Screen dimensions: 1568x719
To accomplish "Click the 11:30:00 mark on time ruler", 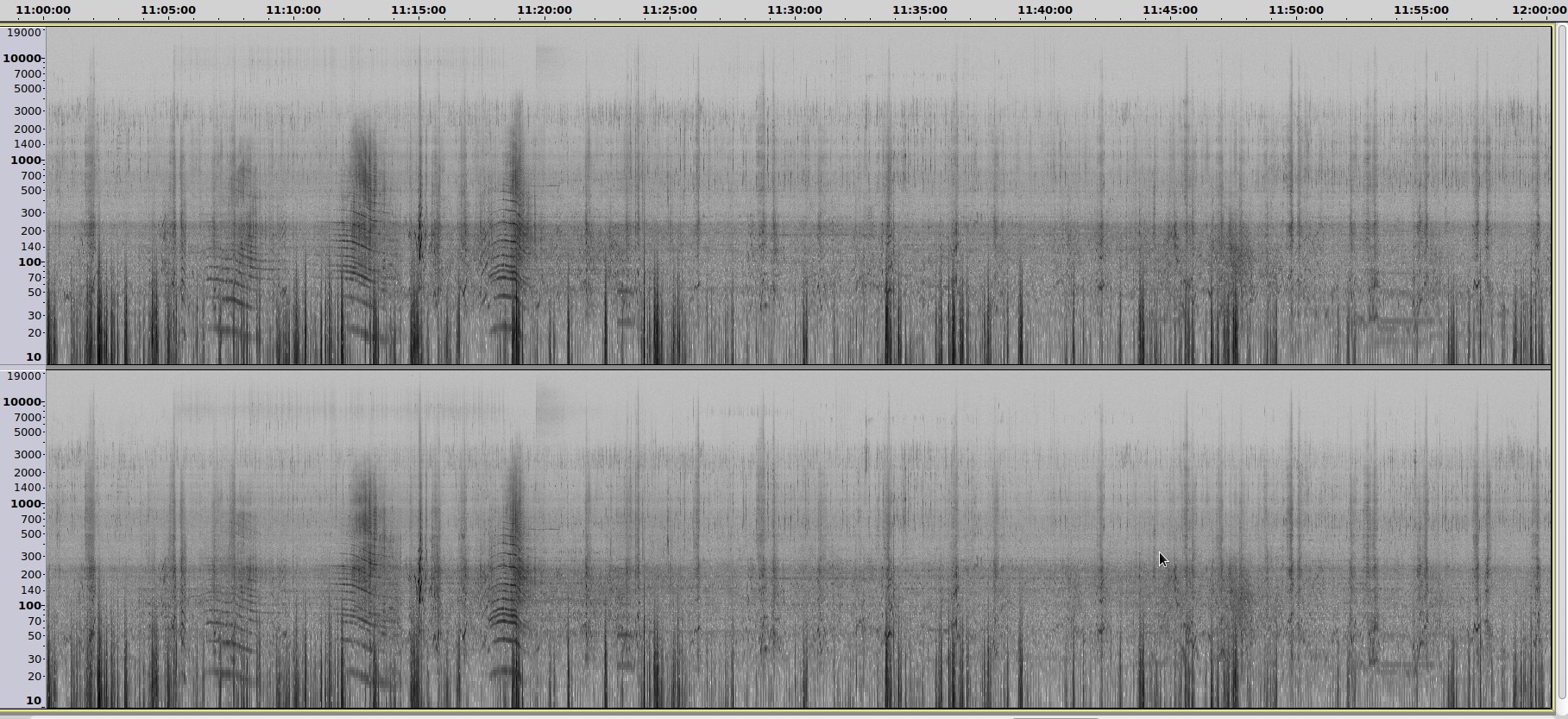I will click(794, 10).
